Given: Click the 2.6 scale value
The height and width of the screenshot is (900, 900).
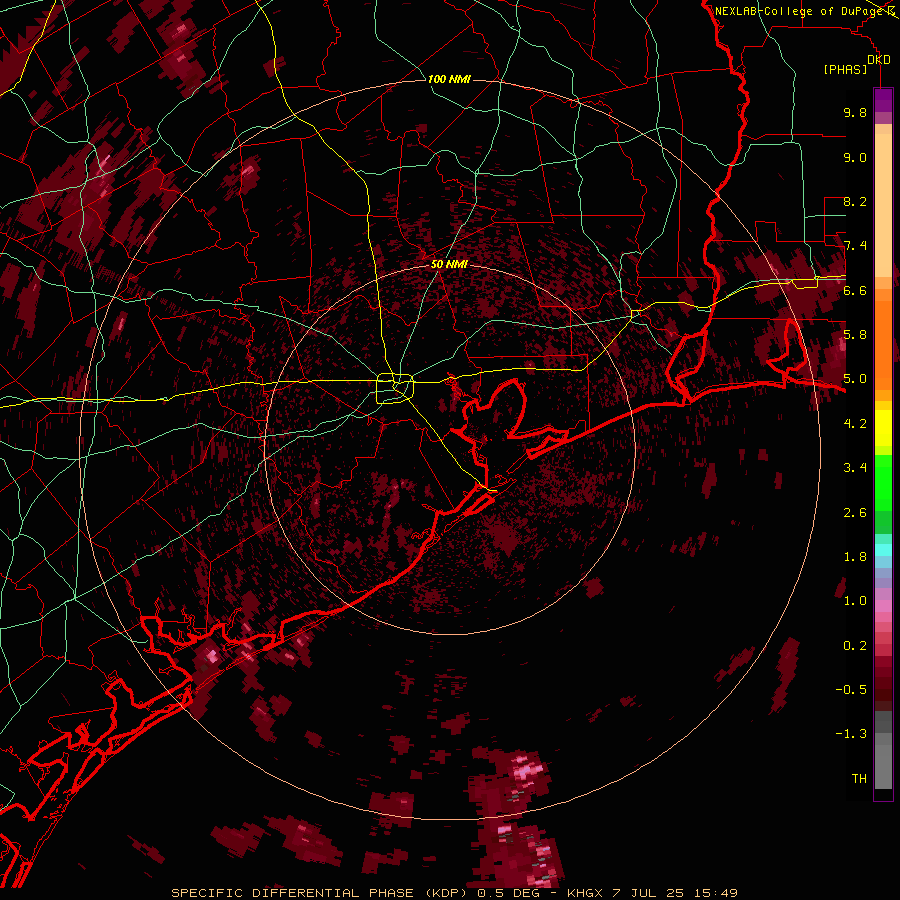Looking at the screenshot, I should [x=855, y=513].
